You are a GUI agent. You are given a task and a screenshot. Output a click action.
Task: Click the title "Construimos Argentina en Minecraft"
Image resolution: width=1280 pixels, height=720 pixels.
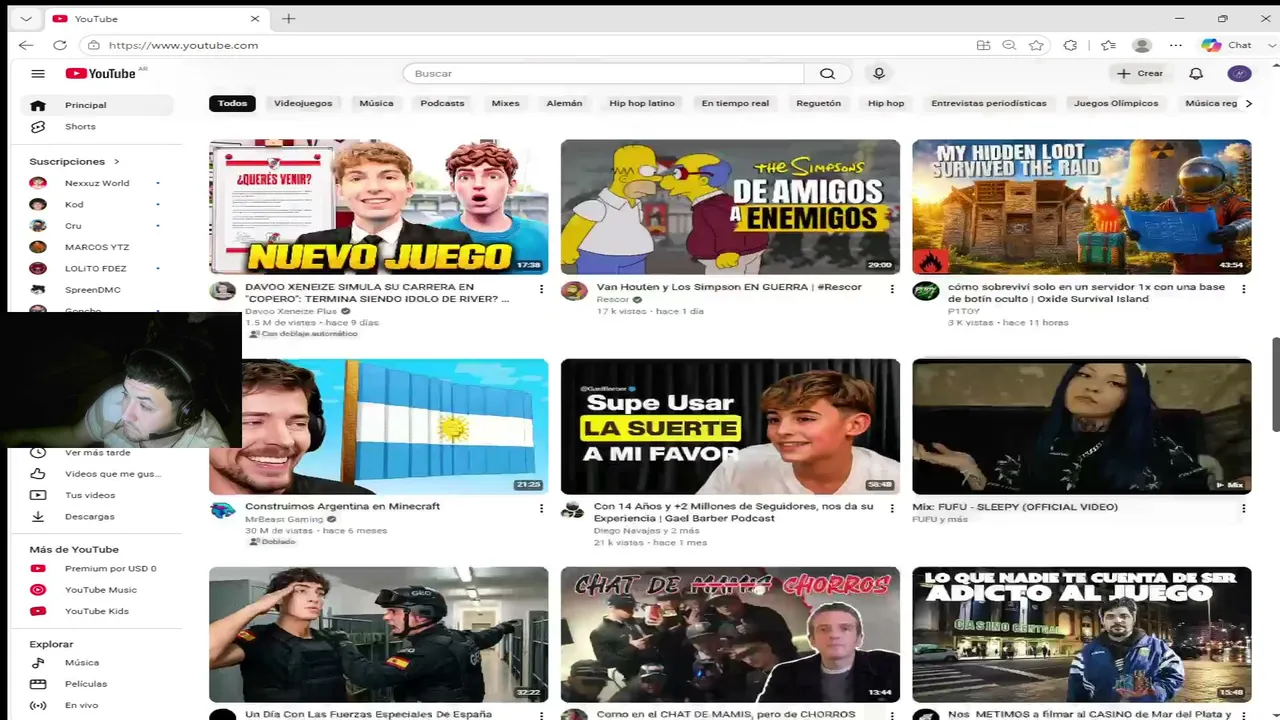342,506
